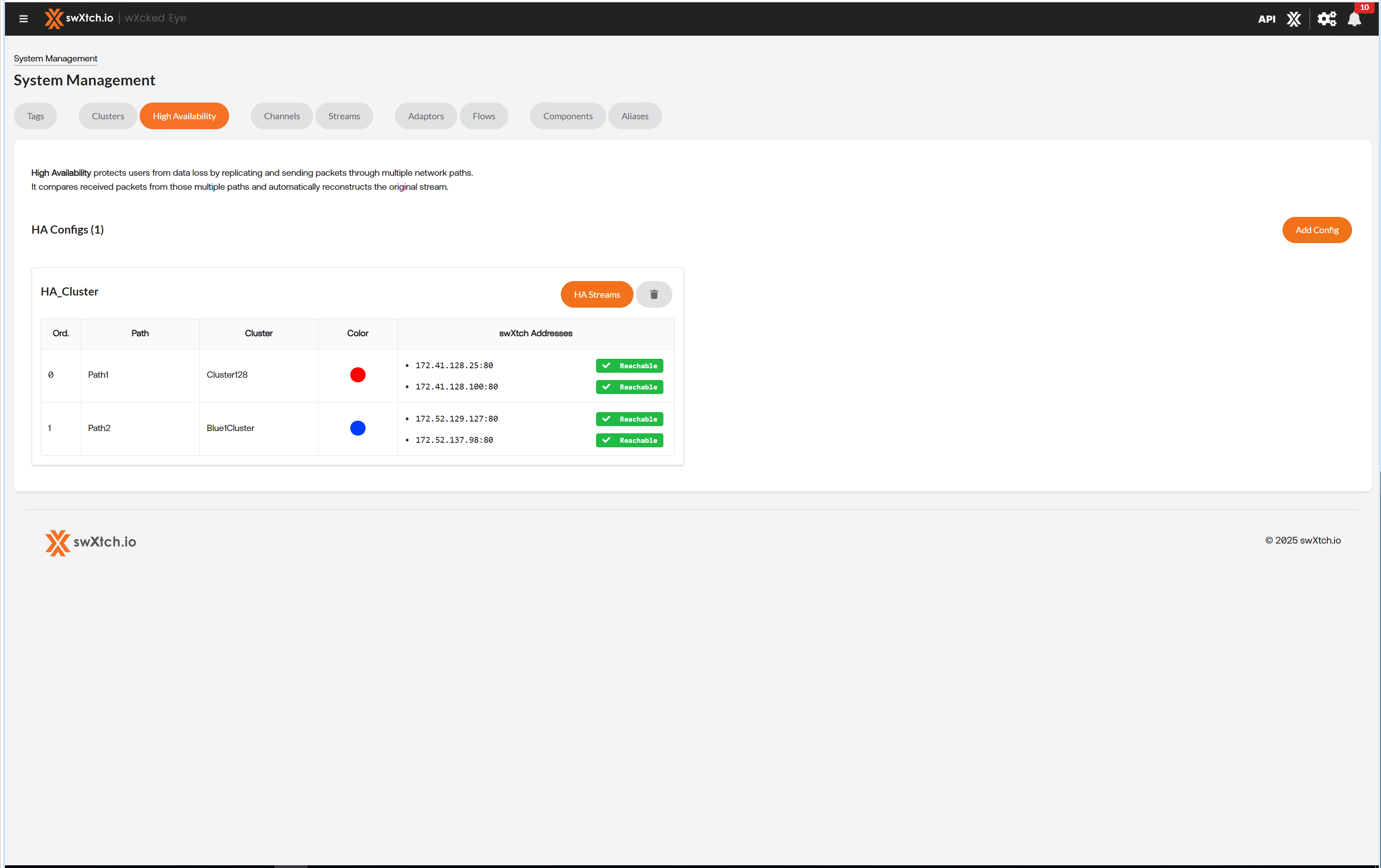Click the swXtch.io logo in header

(x=80, y=19)
